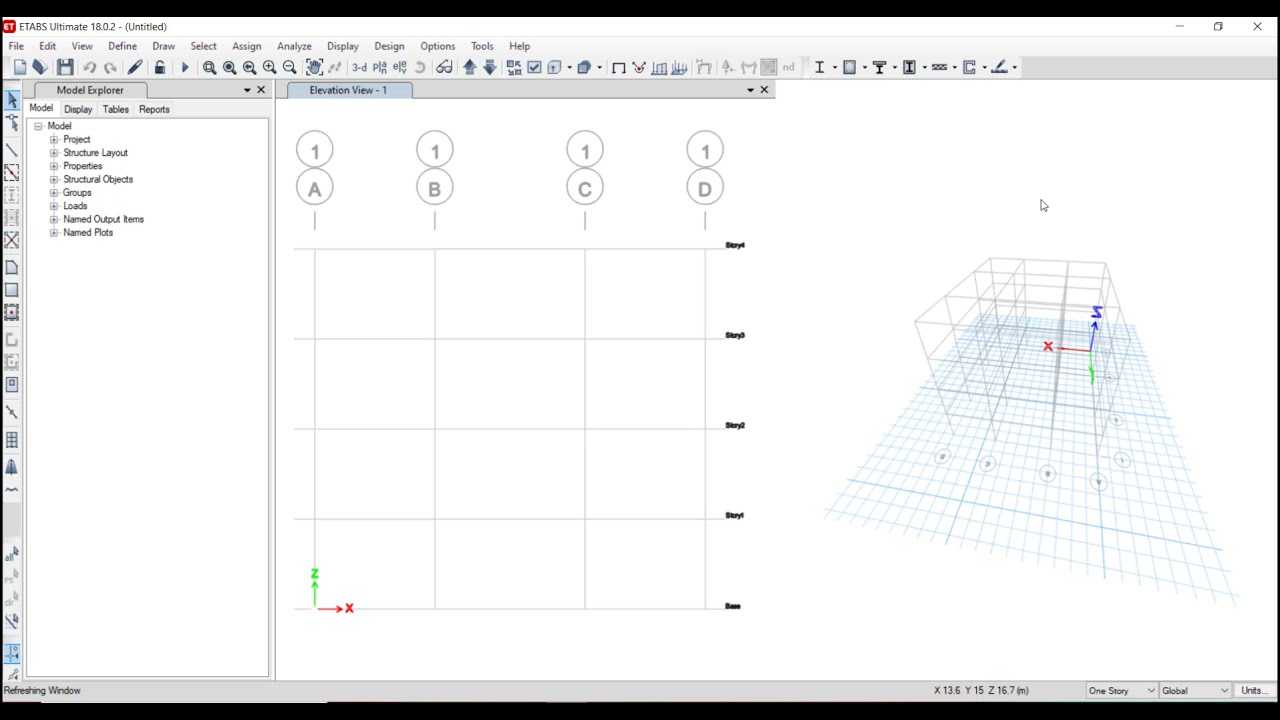Select the Rubber Band Zoom magnifier
1280x720 pixels.
tap(209, 67)
